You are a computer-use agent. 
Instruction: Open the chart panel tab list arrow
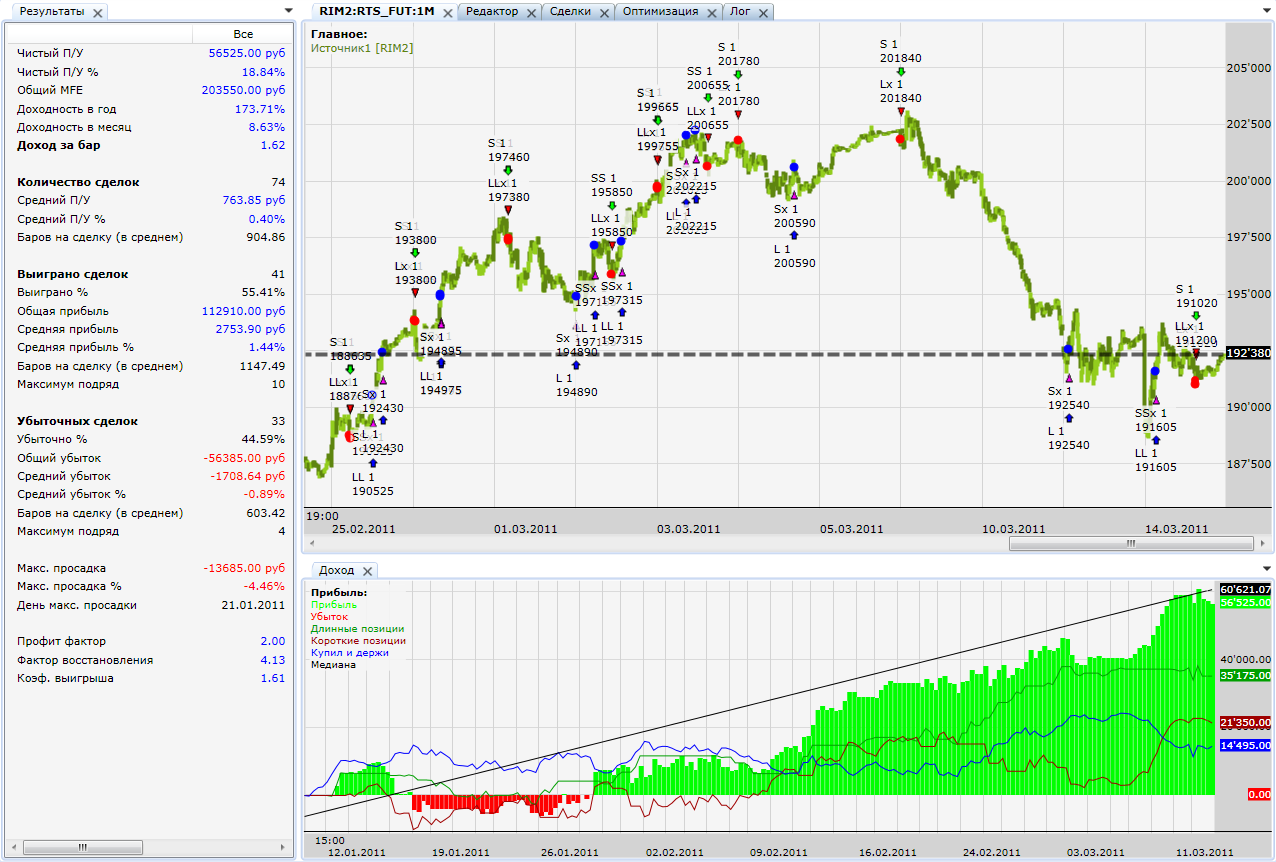point(1266,12)
